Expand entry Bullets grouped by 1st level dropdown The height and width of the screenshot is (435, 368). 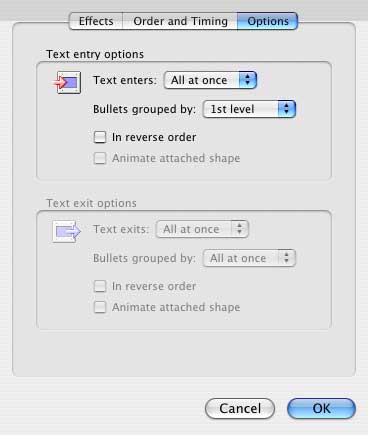tap(249, 109)
